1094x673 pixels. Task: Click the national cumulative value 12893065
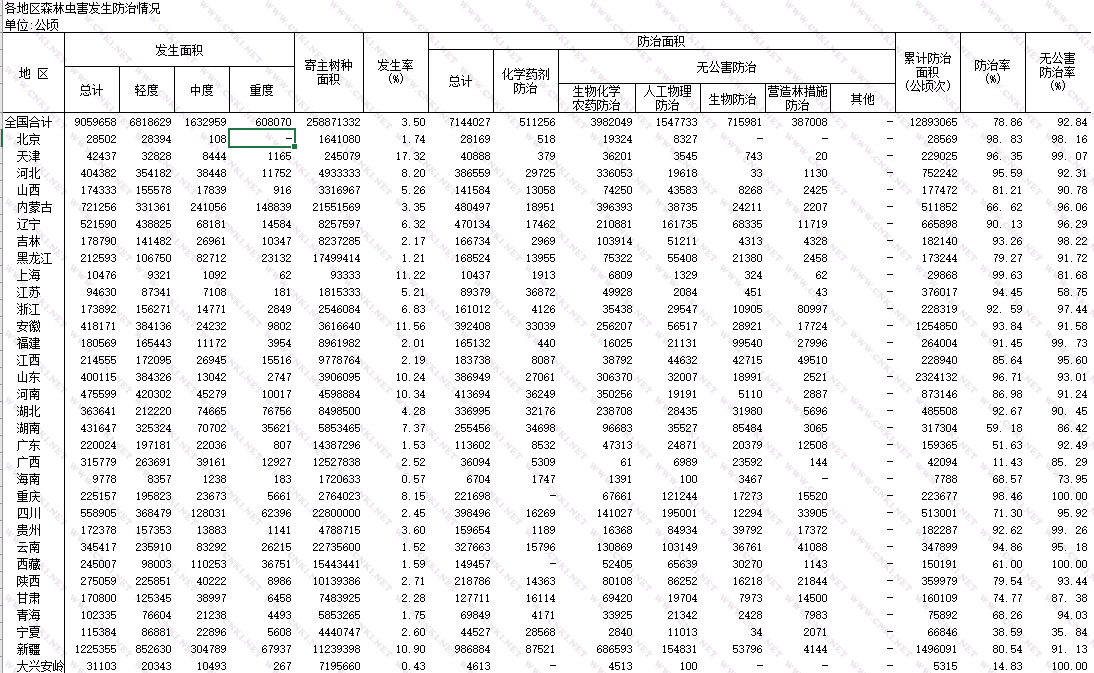(x=933, y=122)
